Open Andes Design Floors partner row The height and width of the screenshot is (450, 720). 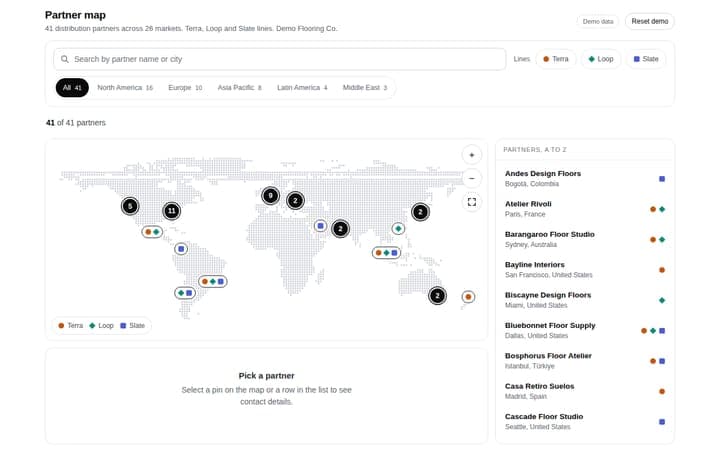585,179
